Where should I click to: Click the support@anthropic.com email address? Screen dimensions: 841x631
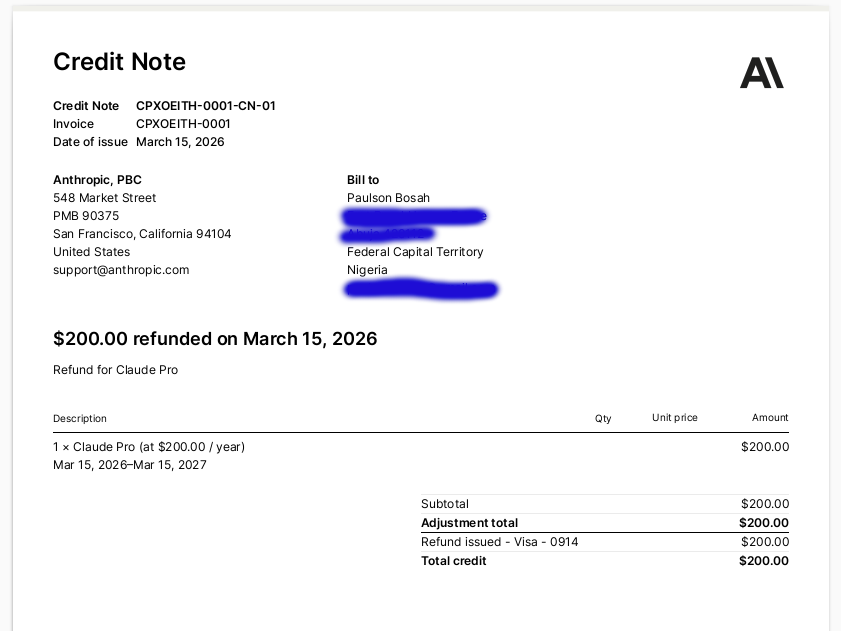121,270
